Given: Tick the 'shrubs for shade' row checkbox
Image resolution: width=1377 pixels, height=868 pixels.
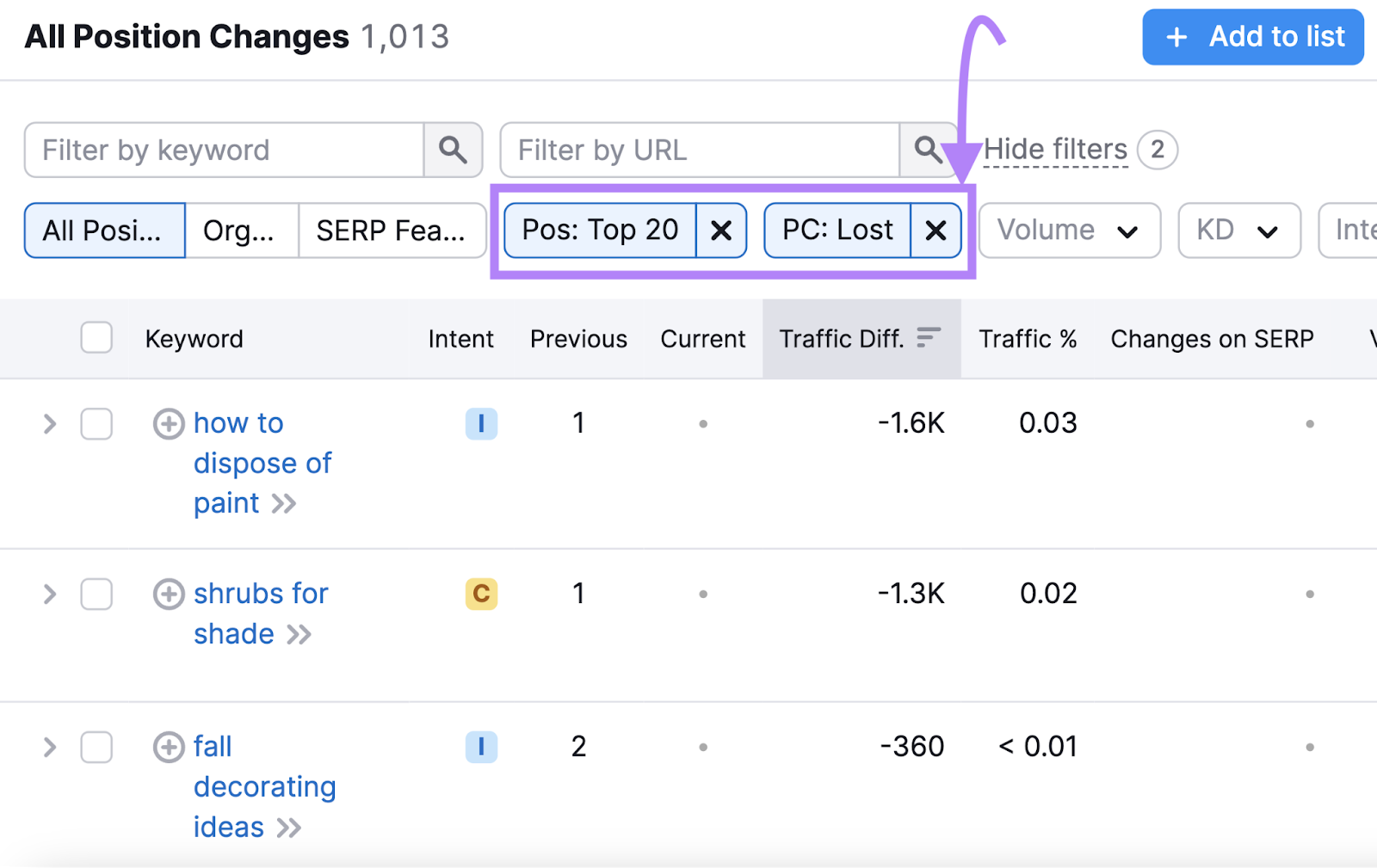Looking at the screenshot, I should (x=96, y=594).
